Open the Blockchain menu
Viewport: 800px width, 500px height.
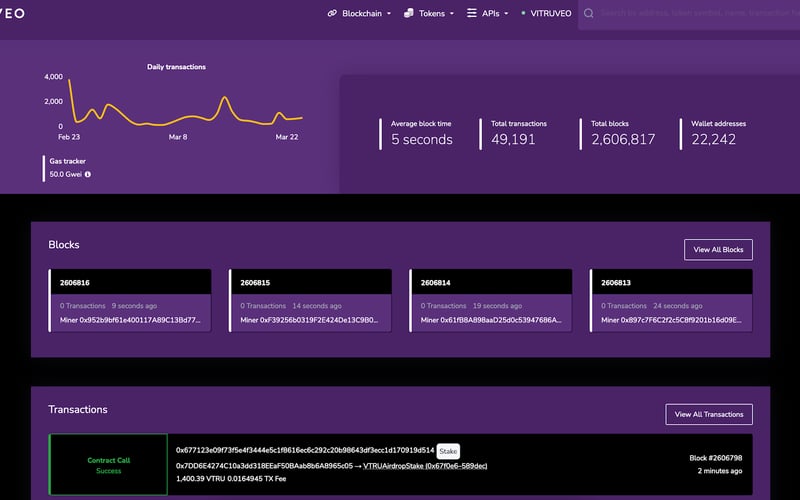pyautogui.click(x=359, y=13)
